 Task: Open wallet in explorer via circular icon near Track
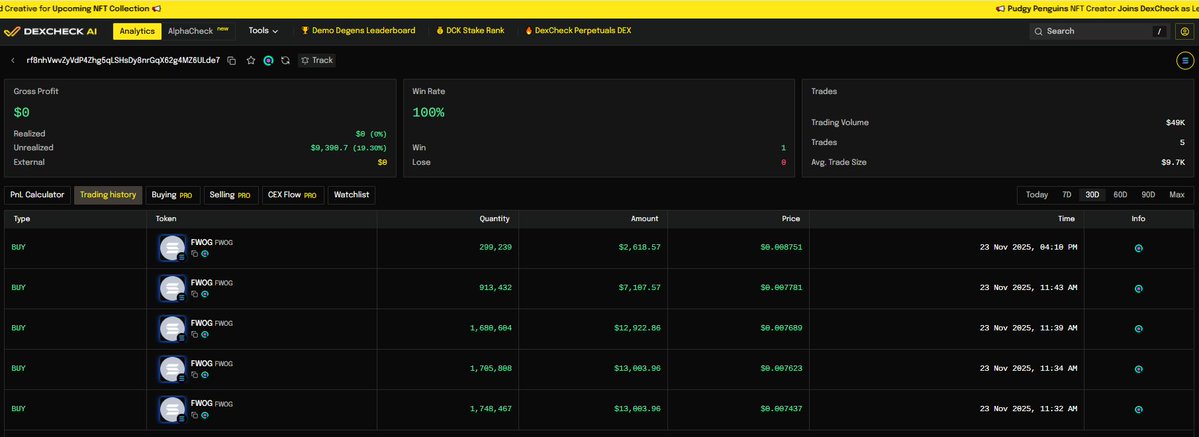coord(268,60)
